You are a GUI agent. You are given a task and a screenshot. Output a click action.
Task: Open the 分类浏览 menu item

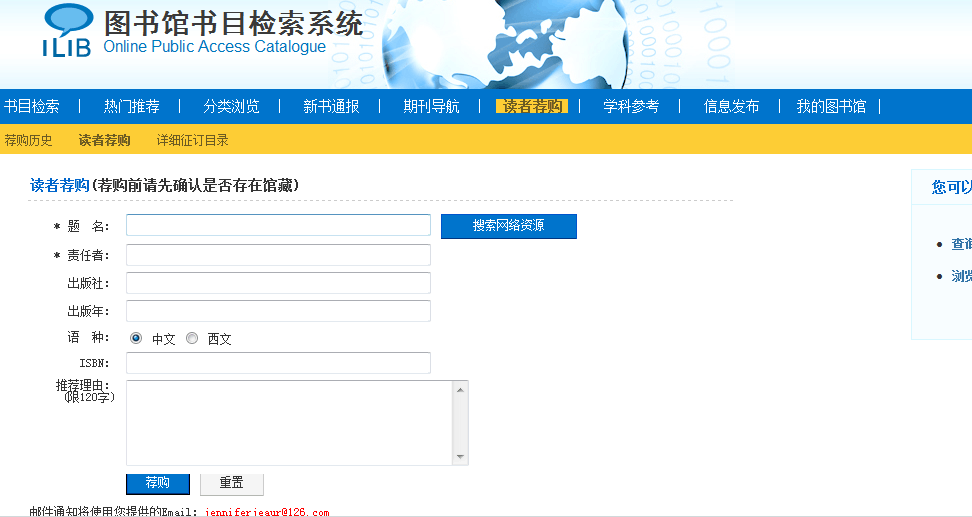click(x=231, y=106)
